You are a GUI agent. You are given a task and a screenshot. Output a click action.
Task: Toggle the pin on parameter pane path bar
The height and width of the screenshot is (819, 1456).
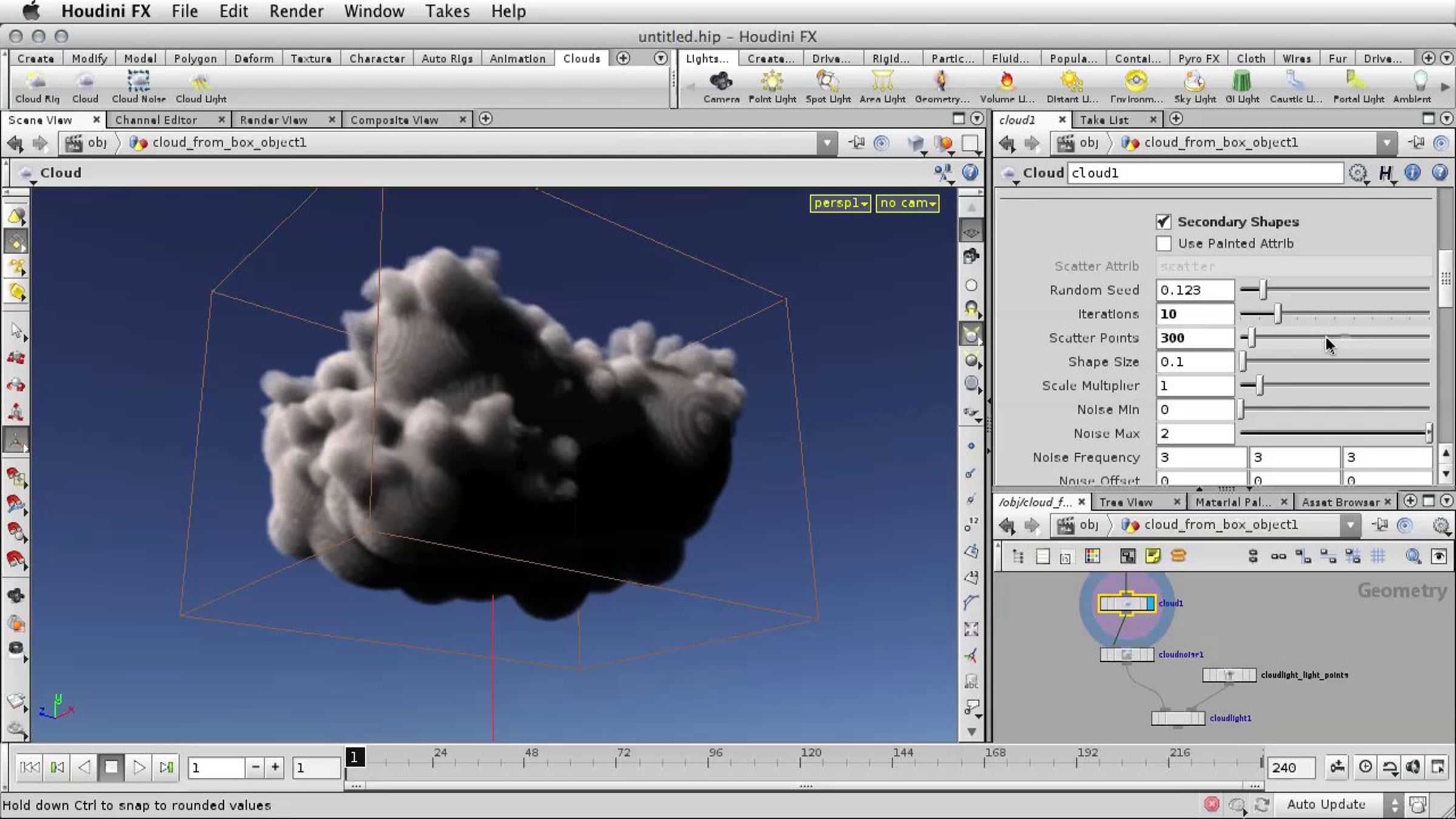point(1417,143)
